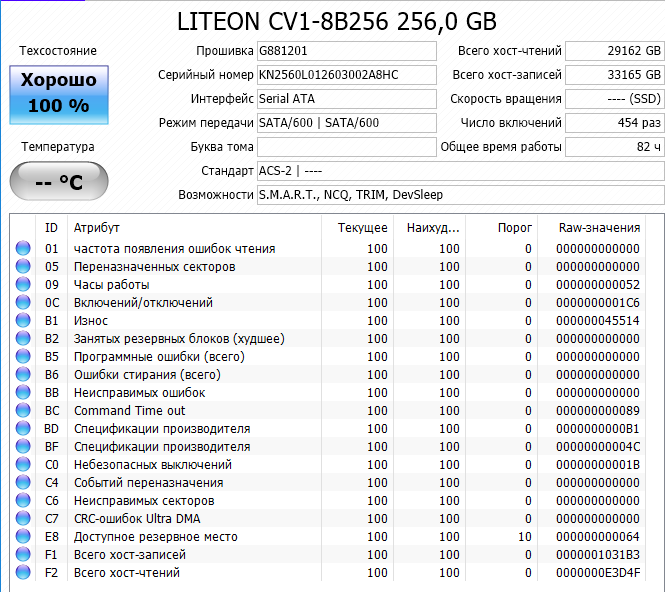The width and height of the screenshot is (665, 592).
Task: Click the status icon for Включений/отключений row
Action: pos(23,302)
